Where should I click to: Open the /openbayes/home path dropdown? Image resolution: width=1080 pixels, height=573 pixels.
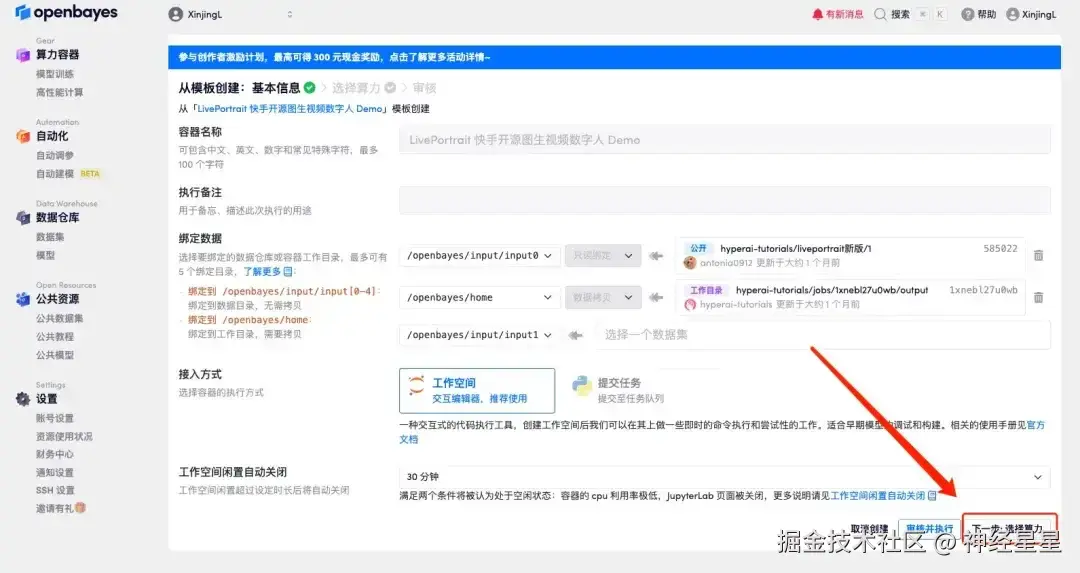click(x=479, y=298)
